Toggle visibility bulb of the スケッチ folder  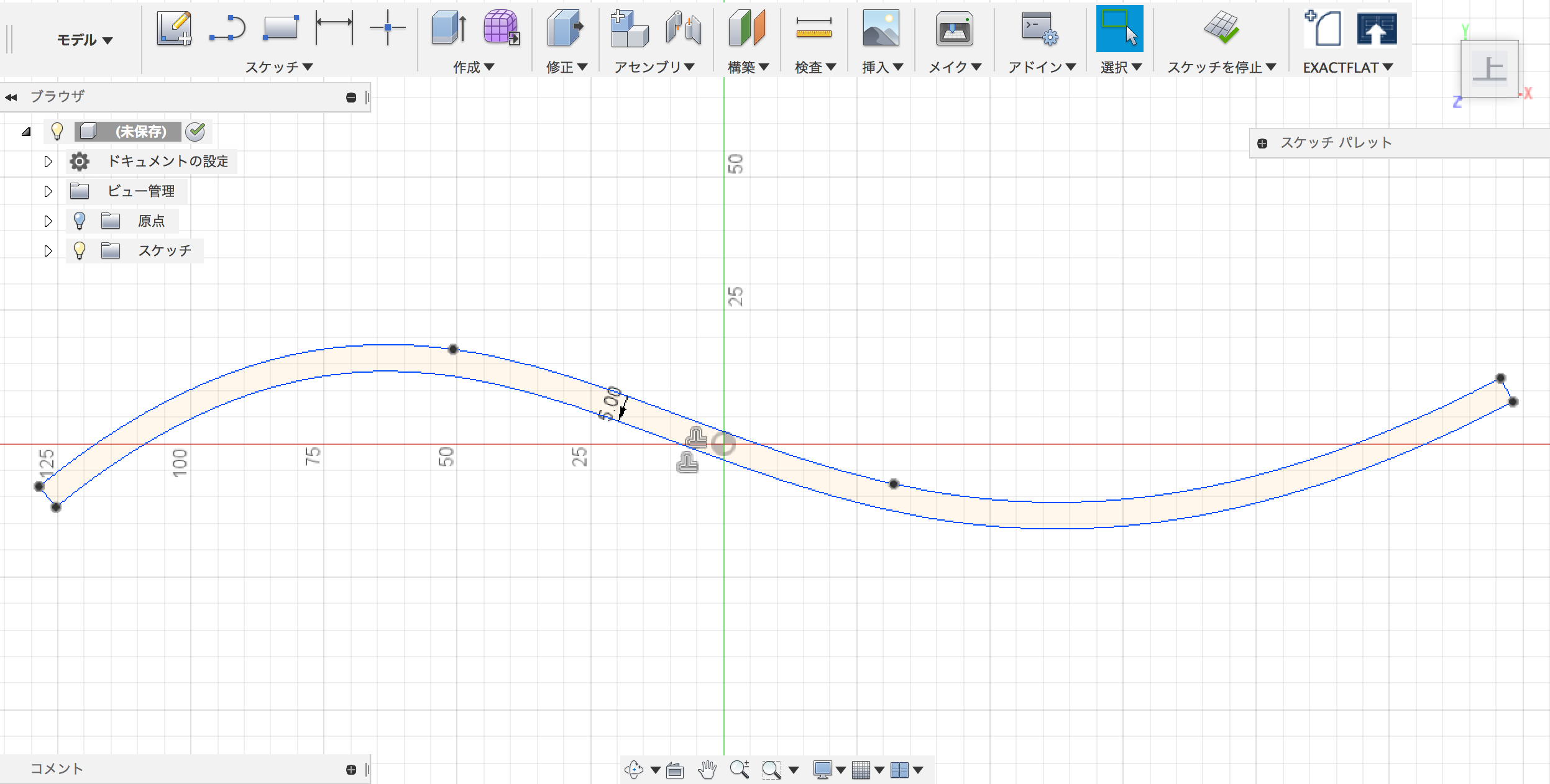(x=80, y=250)
